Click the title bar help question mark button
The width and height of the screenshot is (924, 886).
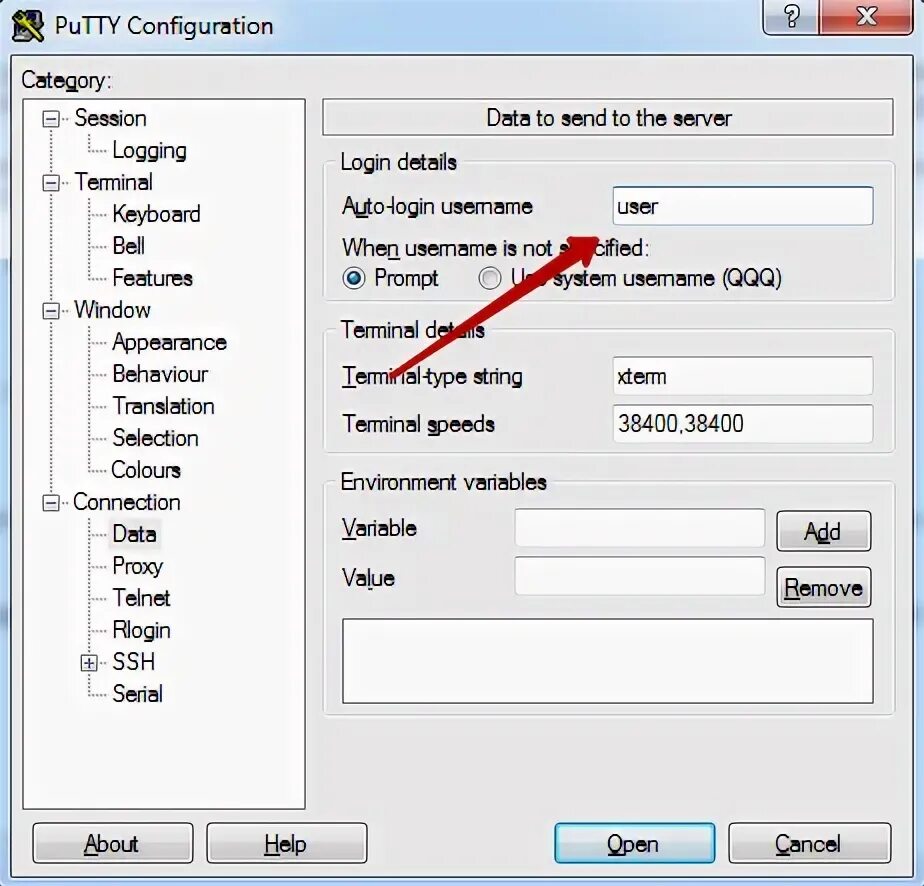pos(791,16)
